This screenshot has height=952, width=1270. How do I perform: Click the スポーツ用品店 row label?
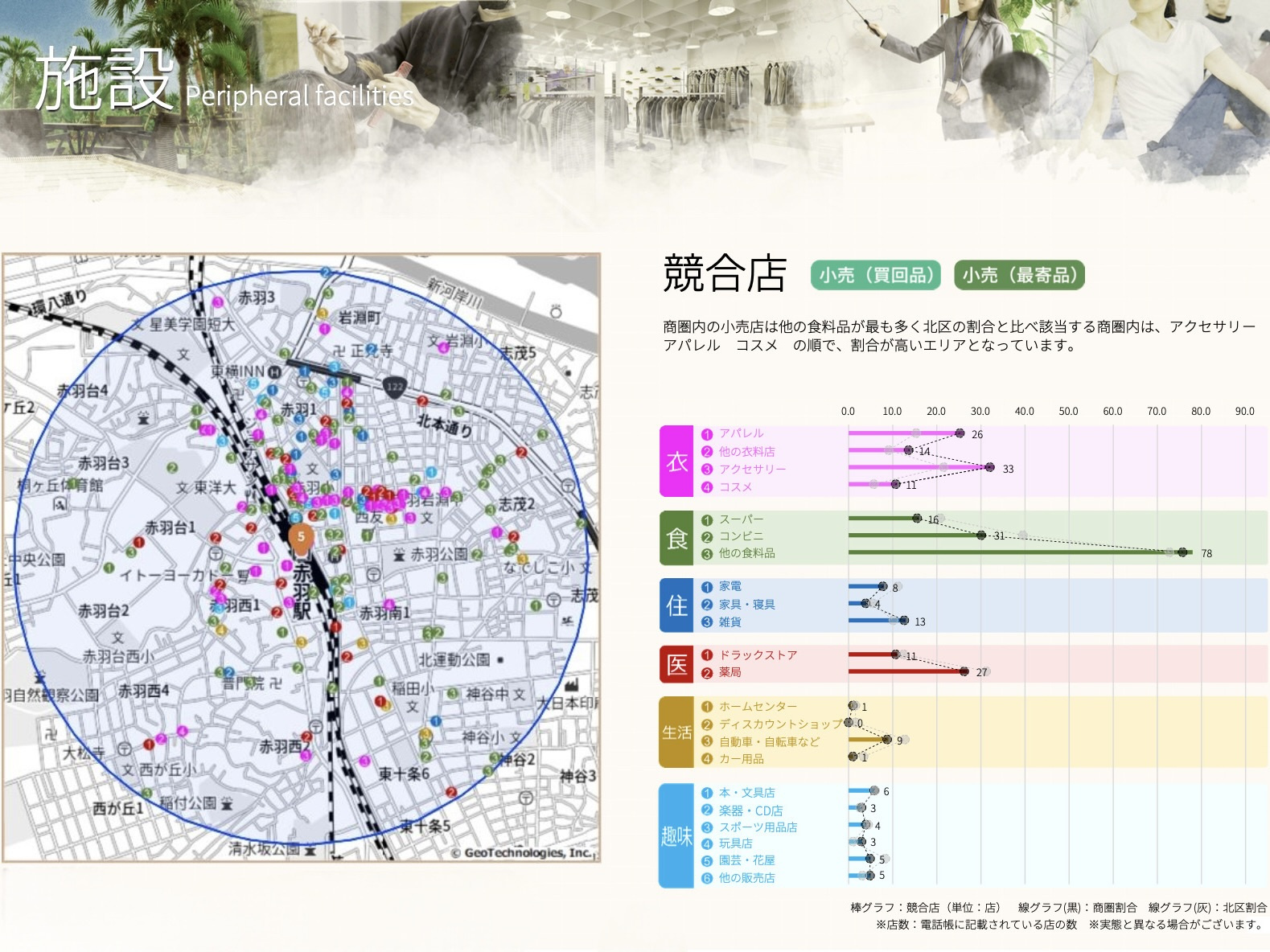click(758, 827)
